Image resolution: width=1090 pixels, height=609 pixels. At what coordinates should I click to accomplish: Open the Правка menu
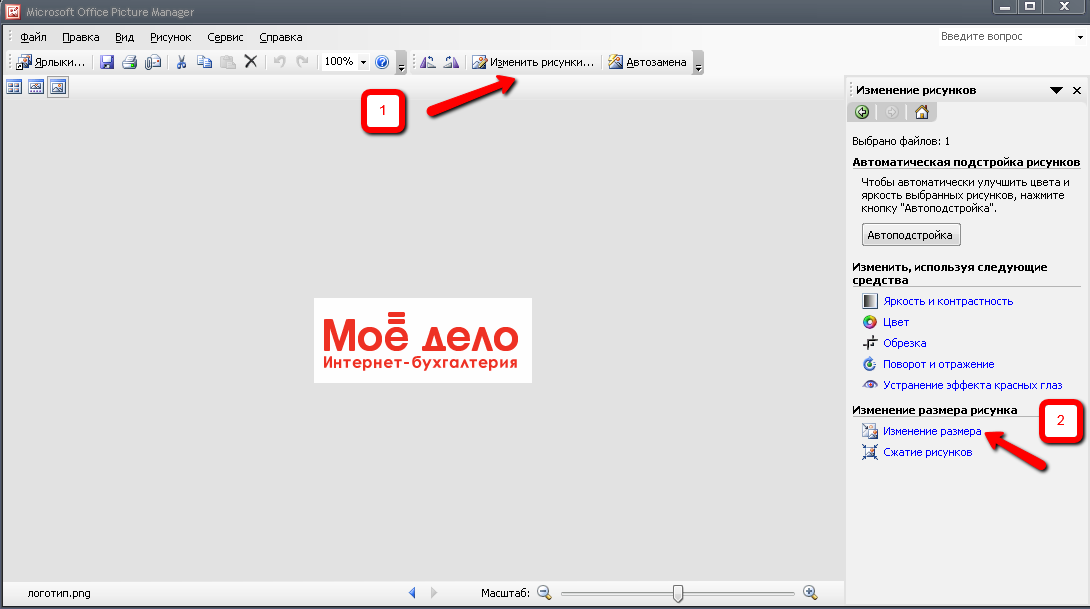[x=81, y=37]
